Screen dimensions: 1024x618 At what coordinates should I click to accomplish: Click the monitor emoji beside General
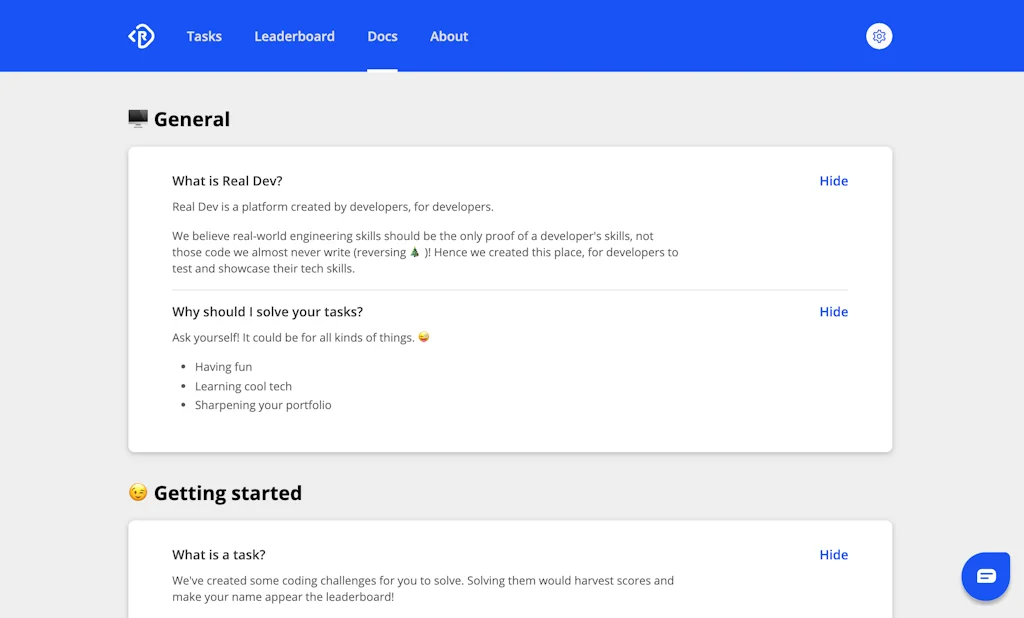136,118
